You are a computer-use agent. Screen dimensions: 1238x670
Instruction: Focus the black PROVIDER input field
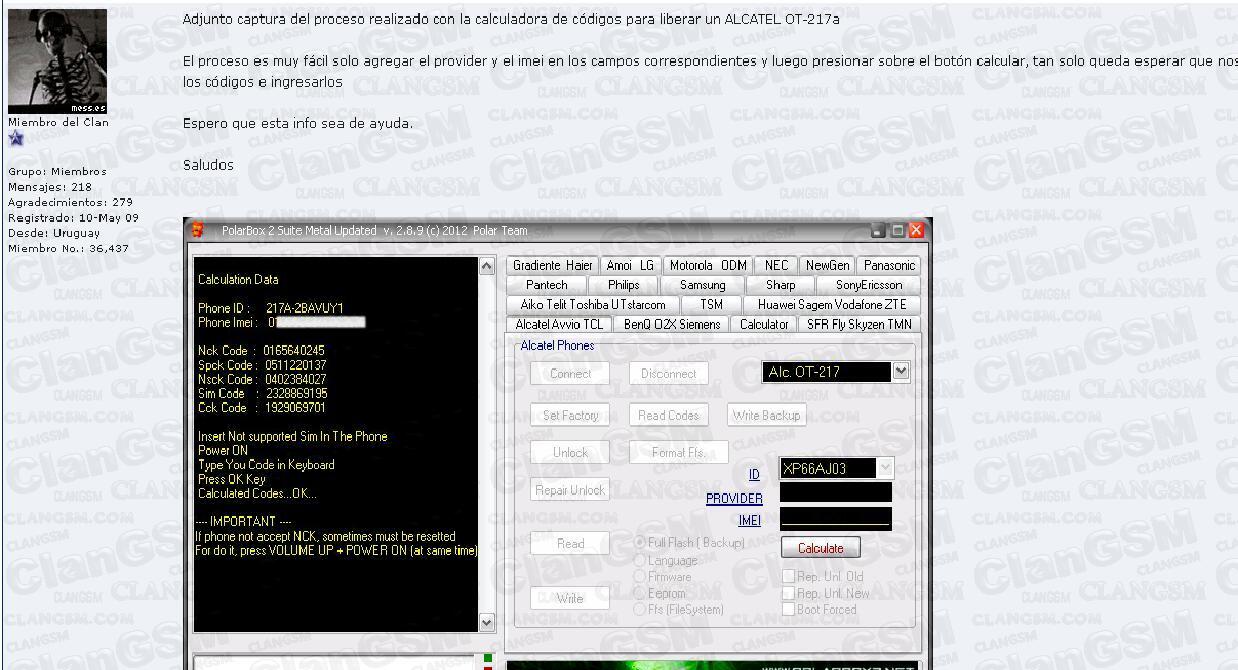coord(835,493)
